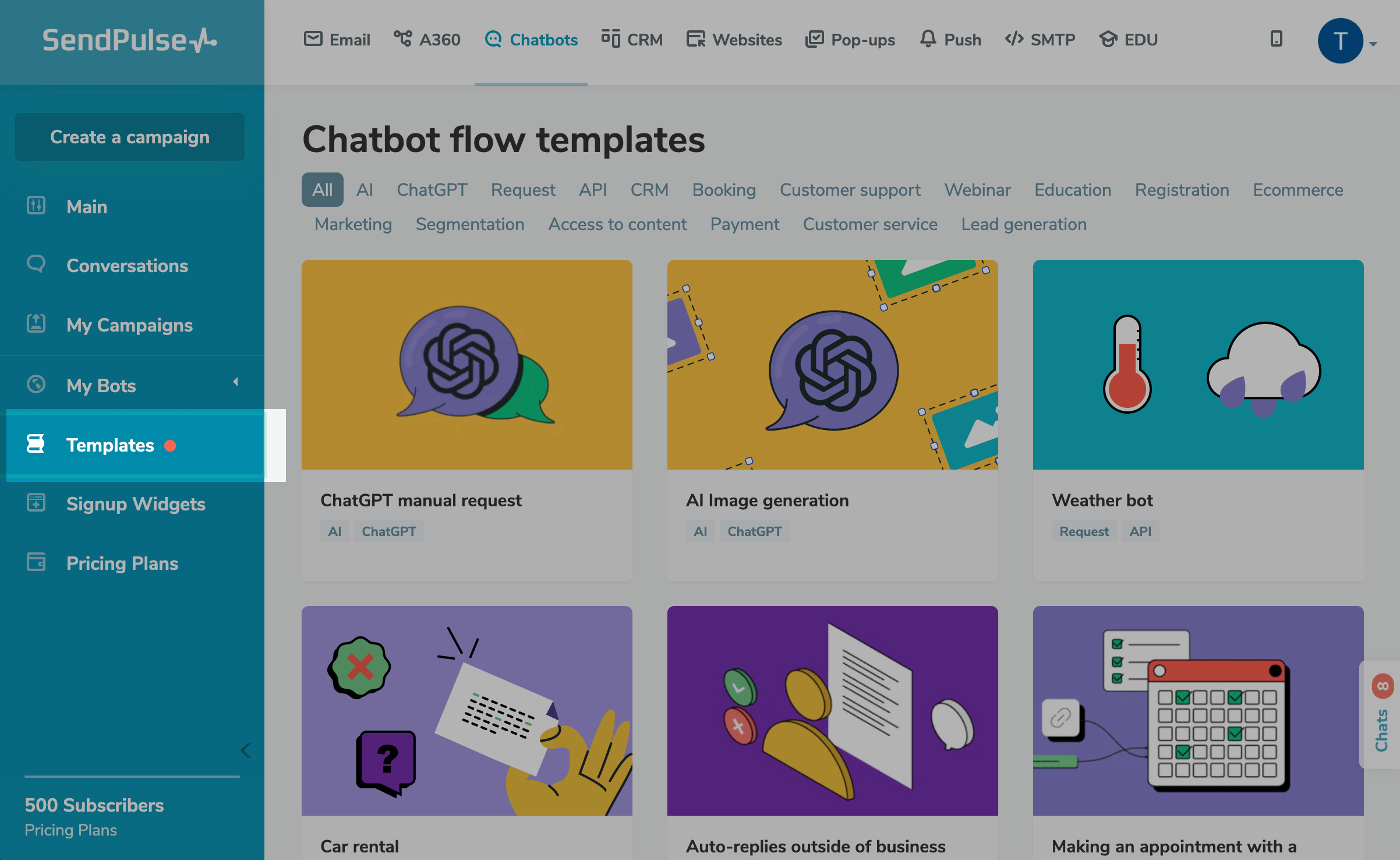
Task: Collapse the My Bots sidebar entry
Action: tap(236, 382)
